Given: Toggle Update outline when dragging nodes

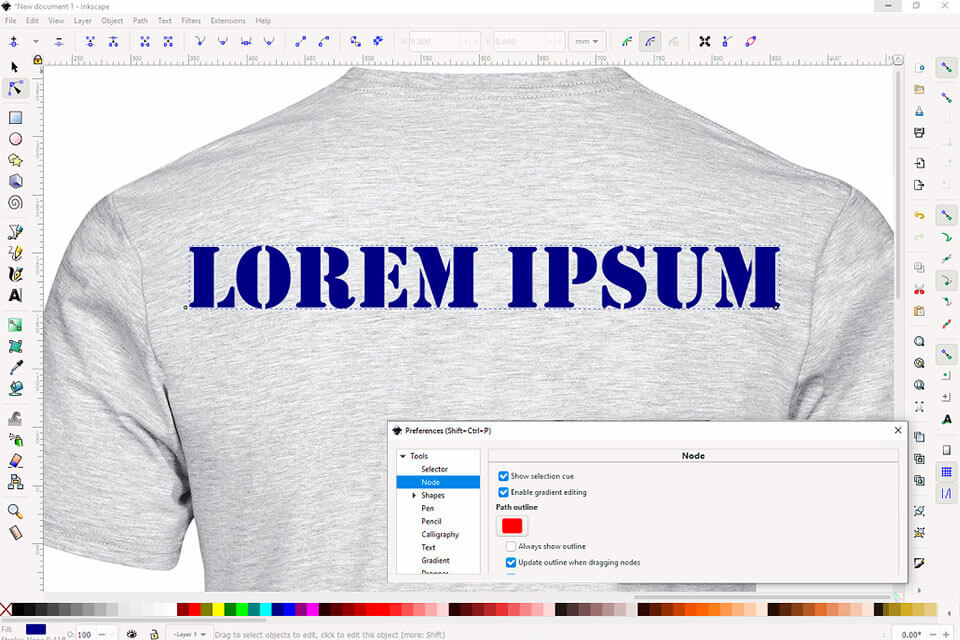Looking at the screenshot, I should (x=511, y=562).
